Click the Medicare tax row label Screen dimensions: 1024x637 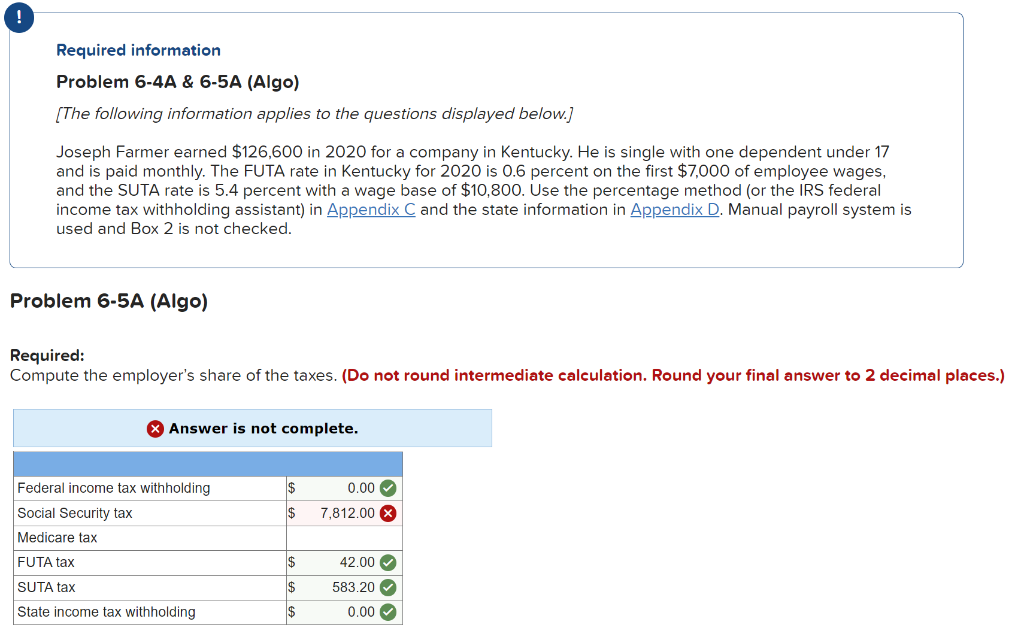[57, 537]
